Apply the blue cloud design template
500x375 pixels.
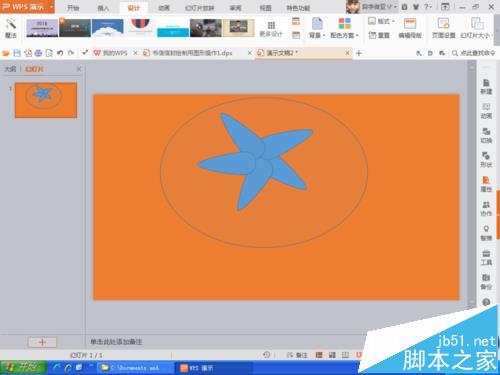click(108, 28)
